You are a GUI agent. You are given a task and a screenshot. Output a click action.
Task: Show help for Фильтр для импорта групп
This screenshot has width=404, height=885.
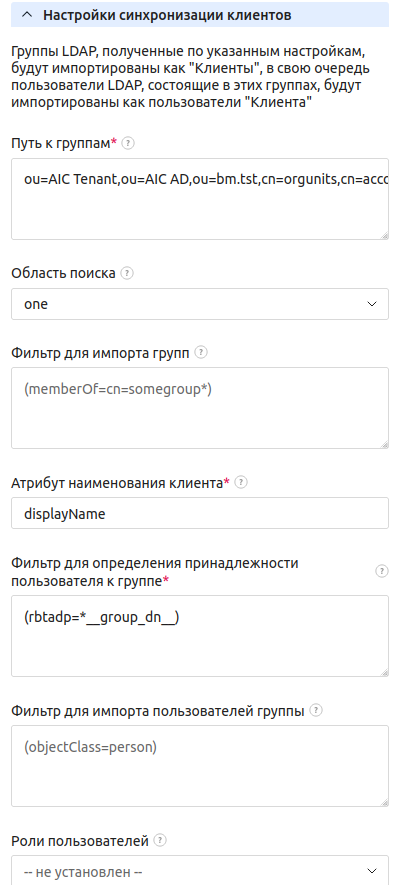click(201, 352)
